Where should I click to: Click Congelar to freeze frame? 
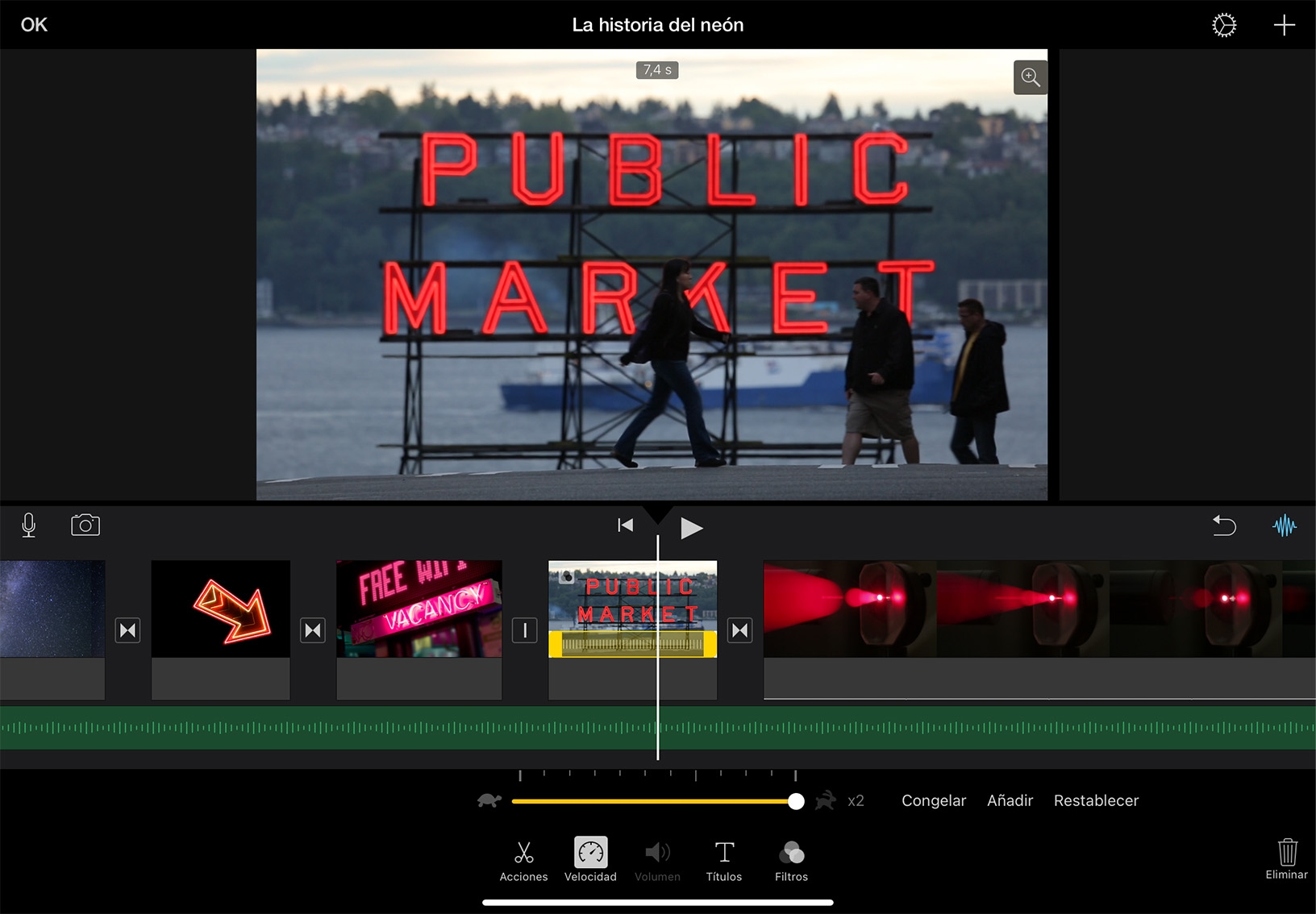pyautogui.click(x=934, y=800)
